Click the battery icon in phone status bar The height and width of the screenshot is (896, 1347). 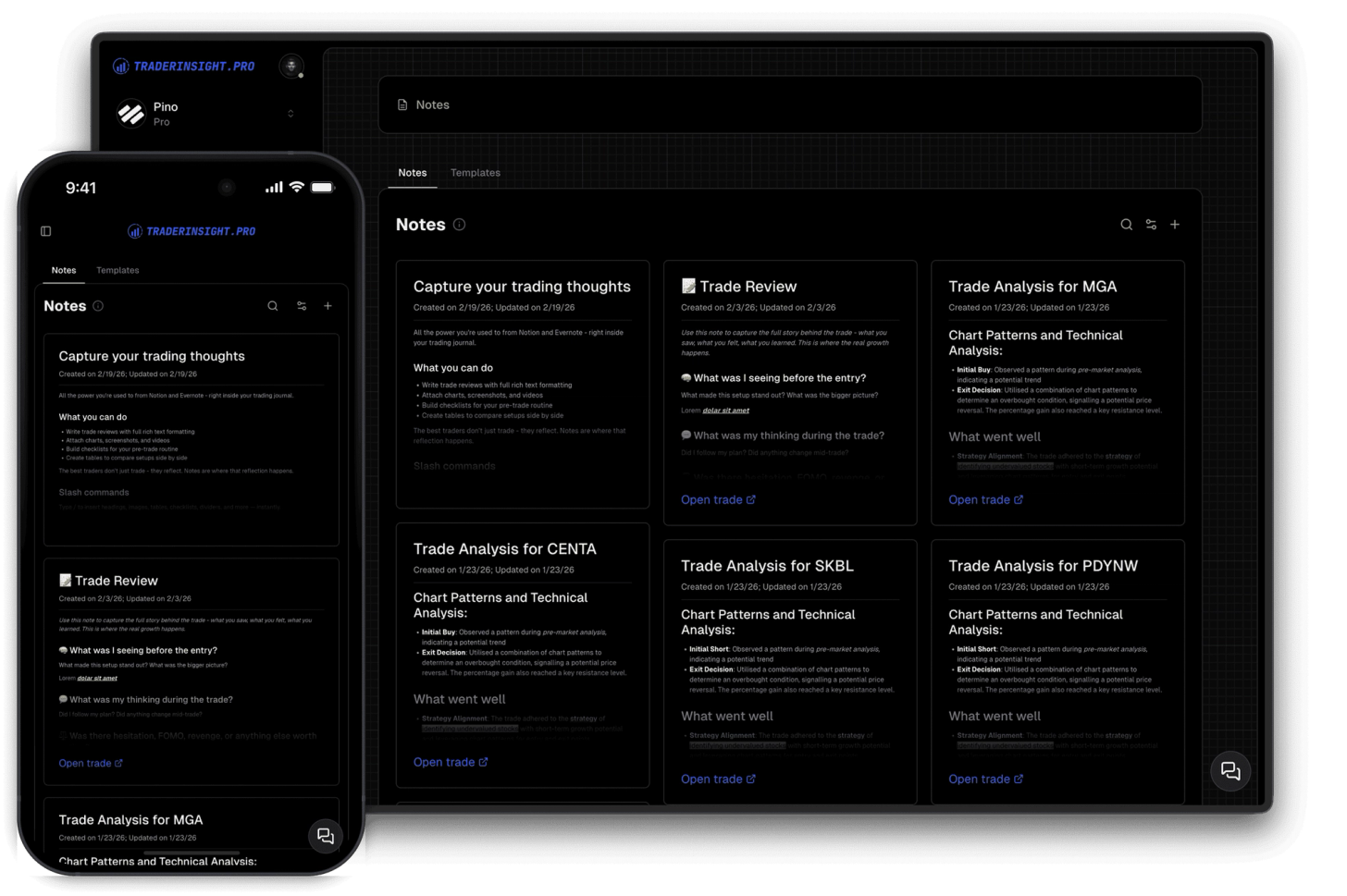coord(322,187)
